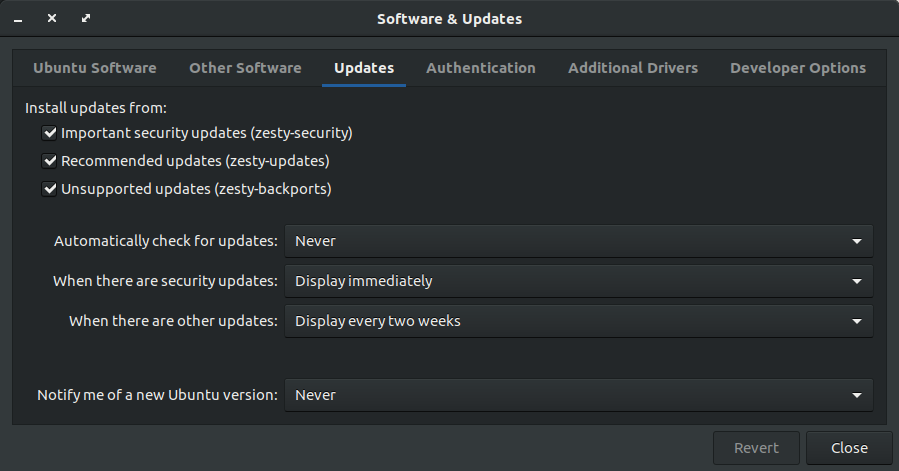Click arrow icon of Display immediately dropdown

(857, 281)
